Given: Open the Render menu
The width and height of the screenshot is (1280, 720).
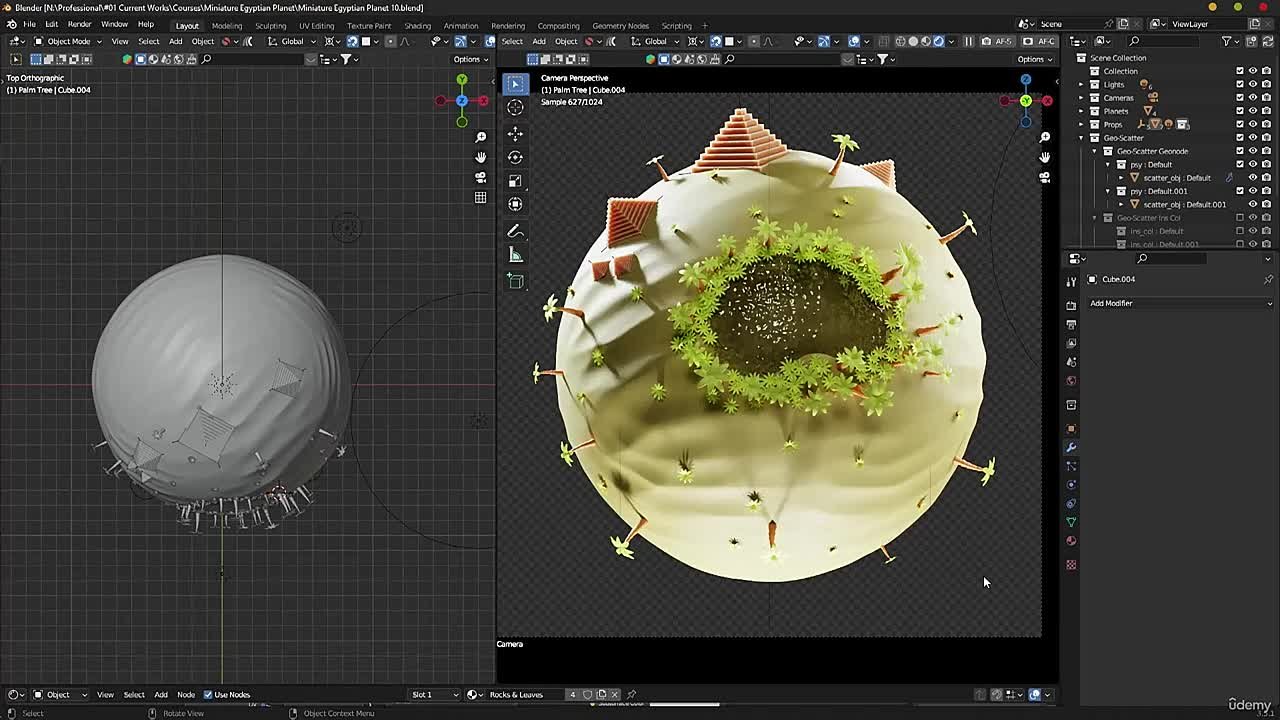Looking at the screenshot, I should pos(78,24).
